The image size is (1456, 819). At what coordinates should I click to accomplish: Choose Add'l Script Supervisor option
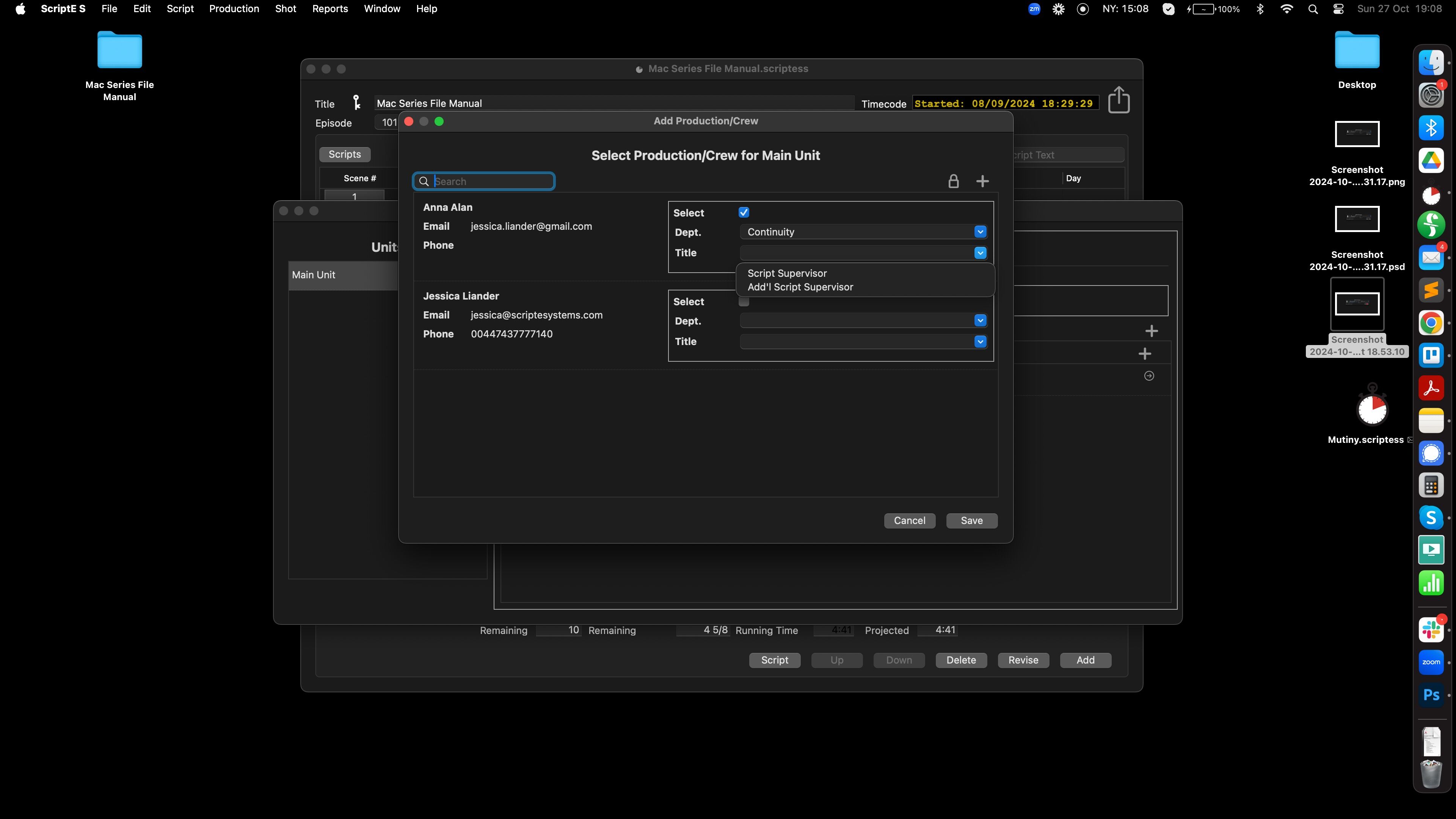pyautogui.click(x=800, y=287)
